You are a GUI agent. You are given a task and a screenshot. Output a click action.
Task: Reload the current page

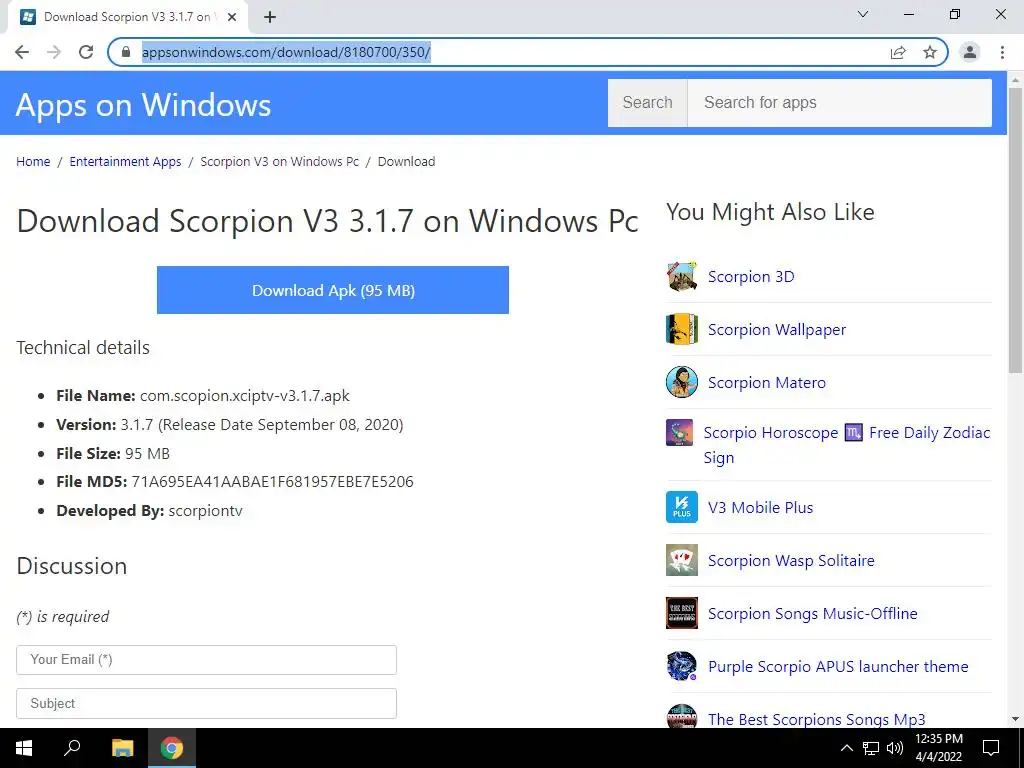(x=86, y=52)
